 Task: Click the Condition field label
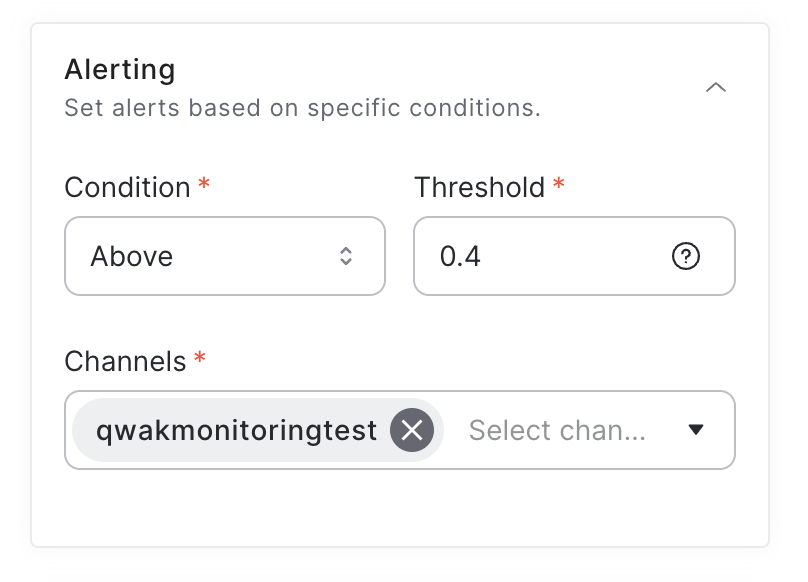tap(127, 187)
